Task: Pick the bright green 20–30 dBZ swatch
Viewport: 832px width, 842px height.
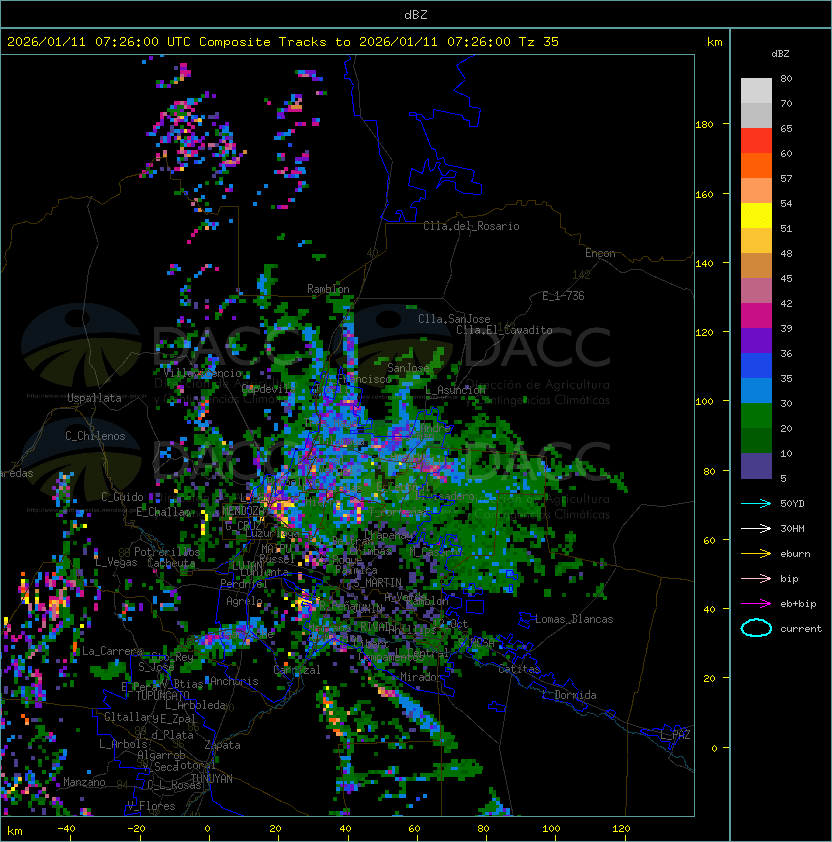Action: point(756,416)
